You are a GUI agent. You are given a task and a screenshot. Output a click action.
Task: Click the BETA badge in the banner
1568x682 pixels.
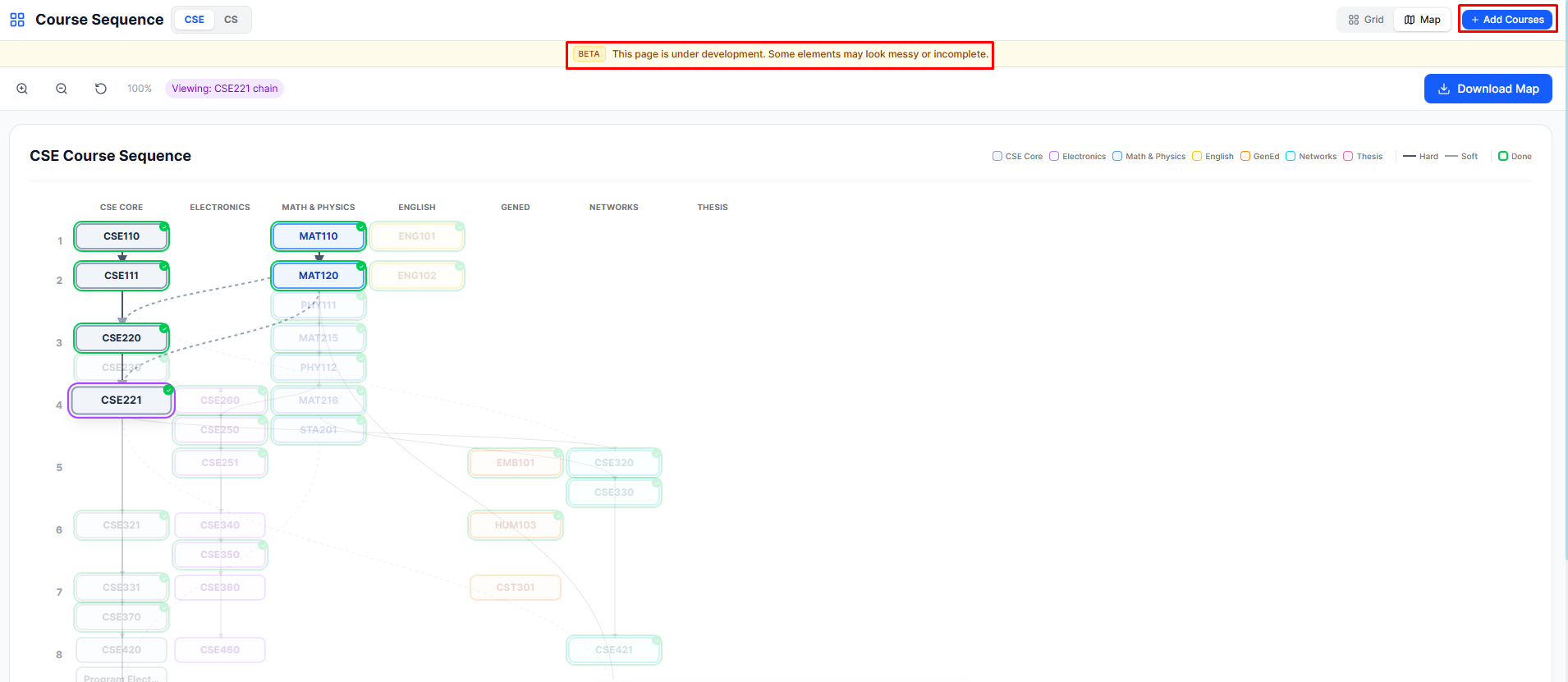589,54
